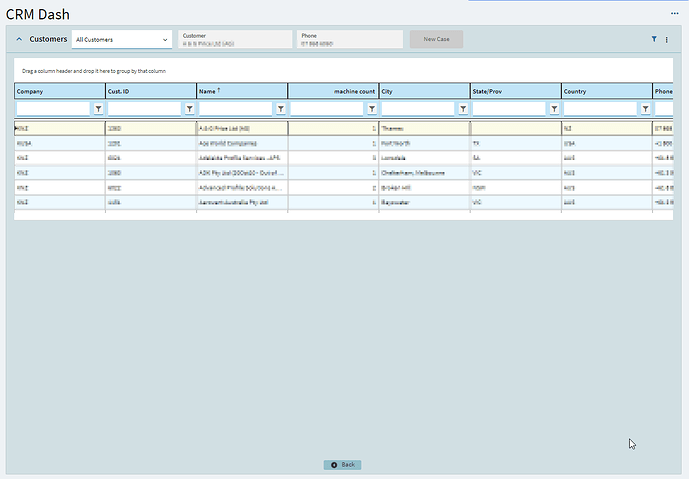Image resolution: width=689 pixels, height=479 pixels.
Task: Open the All Customers dropdown
Action: (122, 39)
